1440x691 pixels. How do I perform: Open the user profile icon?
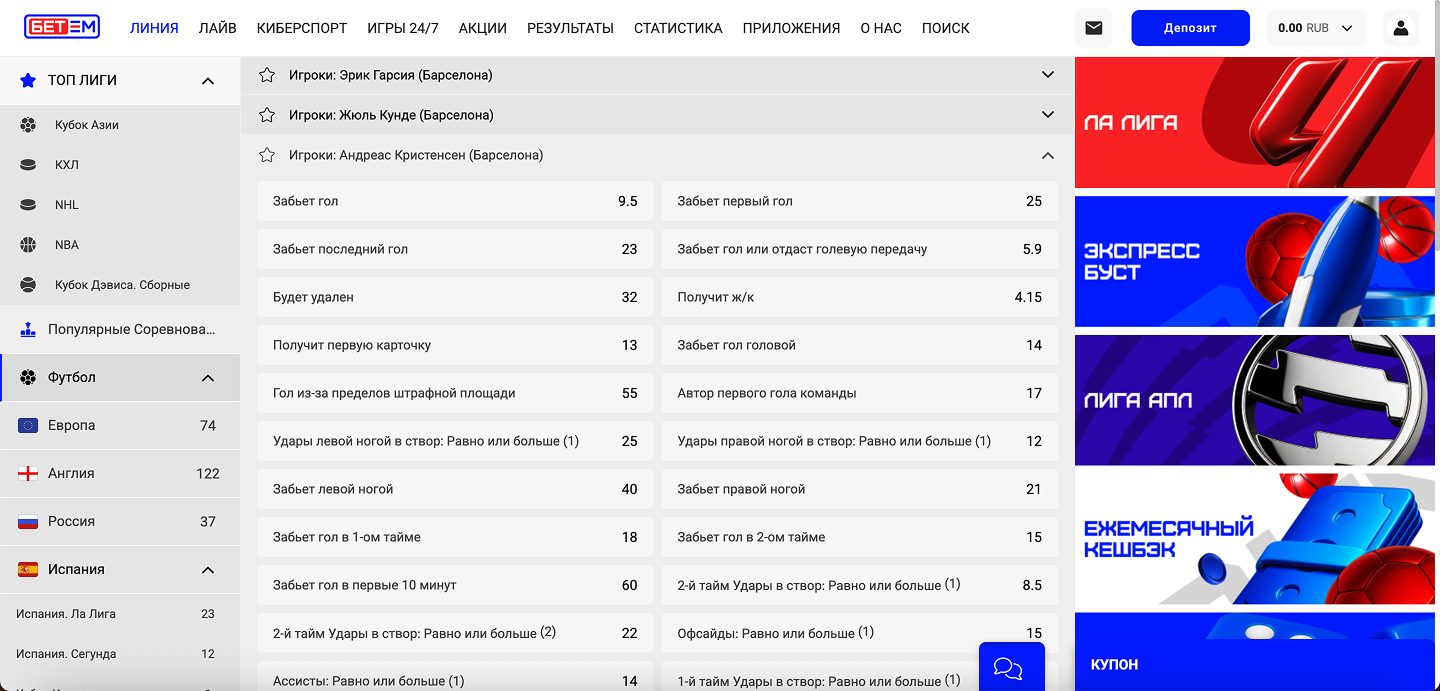[x=1400, y=28]
